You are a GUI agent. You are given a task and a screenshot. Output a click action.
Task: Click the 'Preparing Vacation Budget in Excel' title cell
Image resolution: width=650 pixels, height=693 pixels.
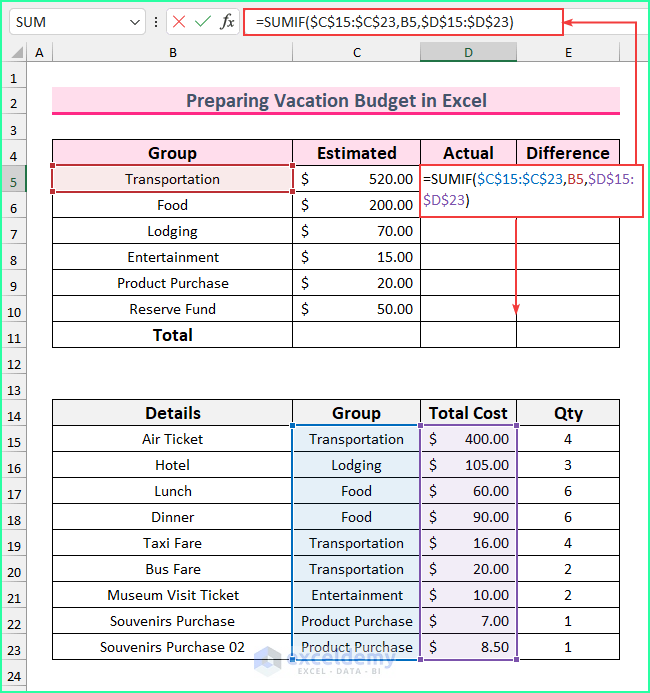tap(336, 100)
